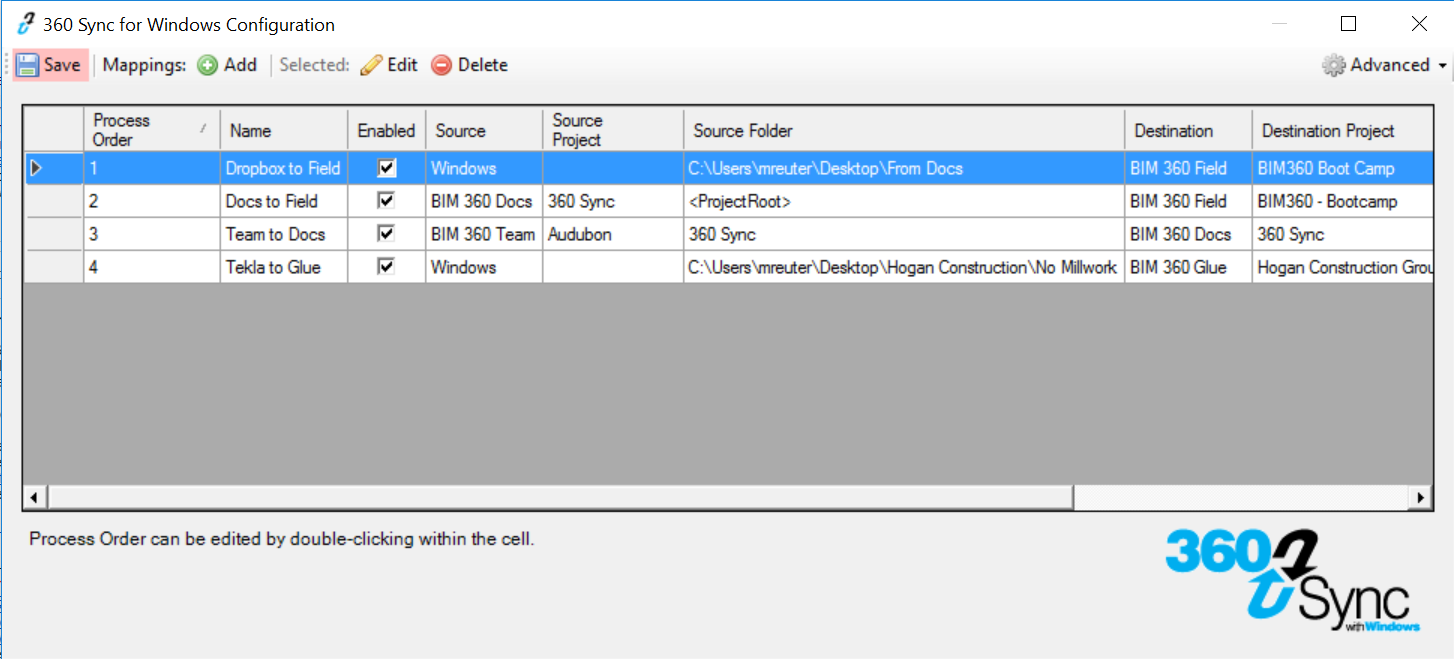Click the horizontal scrollbar left arrow
1454x659 pixels.
(x=34, y=497)
